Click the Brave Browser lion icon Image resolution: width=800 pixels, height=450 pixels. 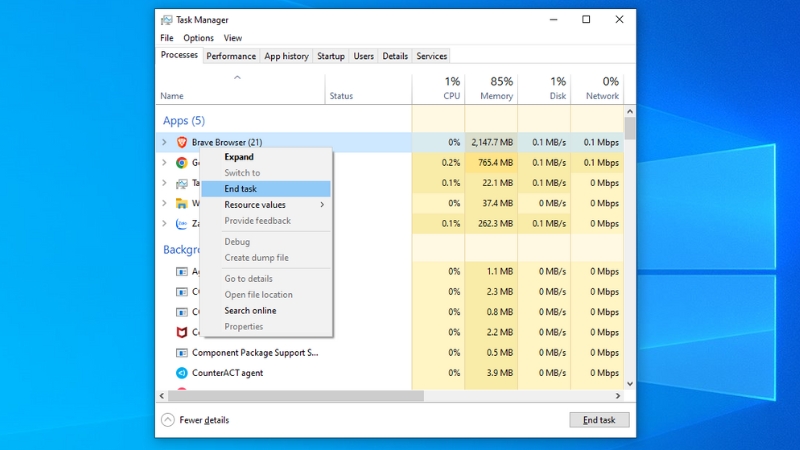click(x=182, y=143)
